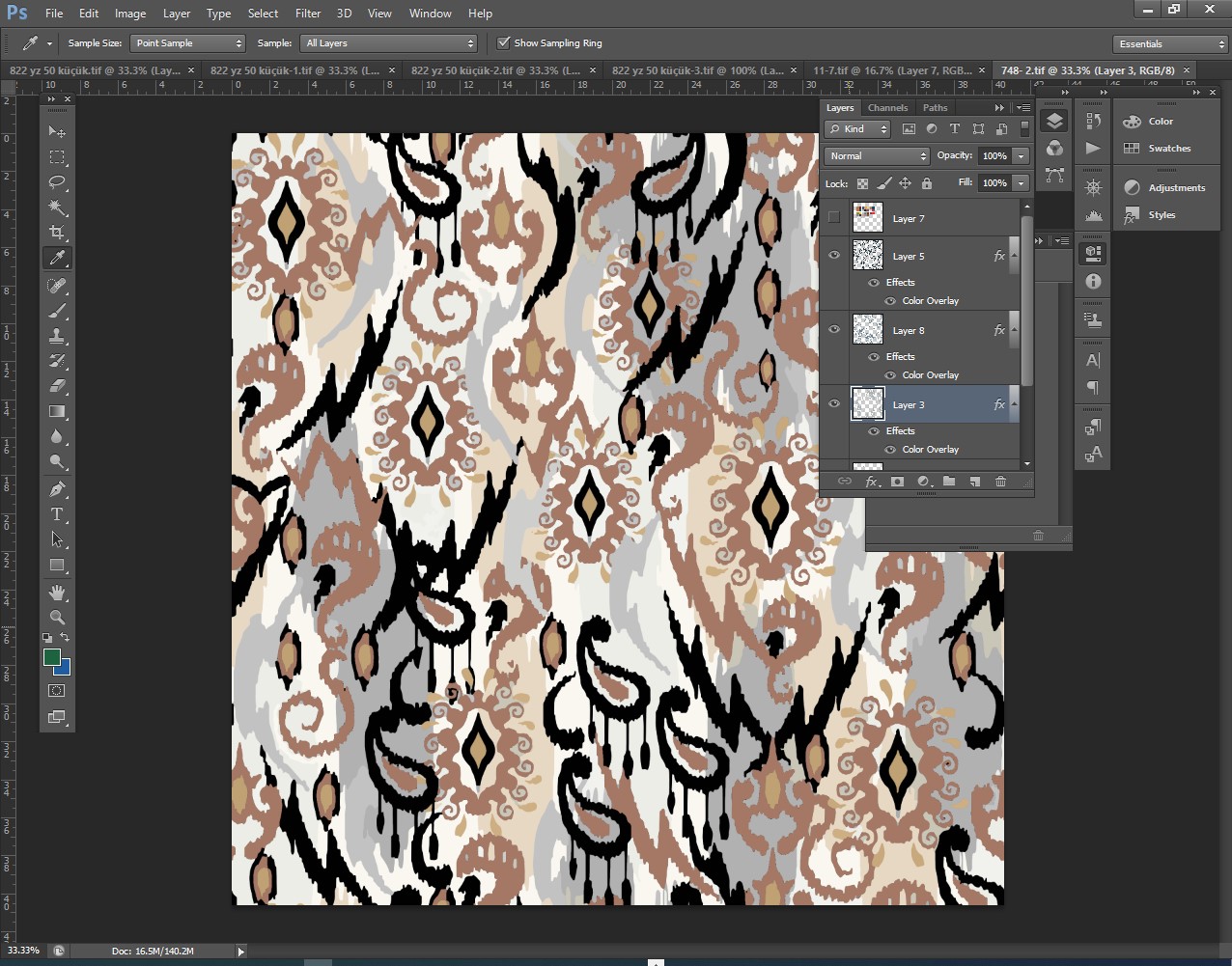The width and height of the screenshot is (1232, 966).
Task: Select the Pen tool
Action: tap(57, 488)
